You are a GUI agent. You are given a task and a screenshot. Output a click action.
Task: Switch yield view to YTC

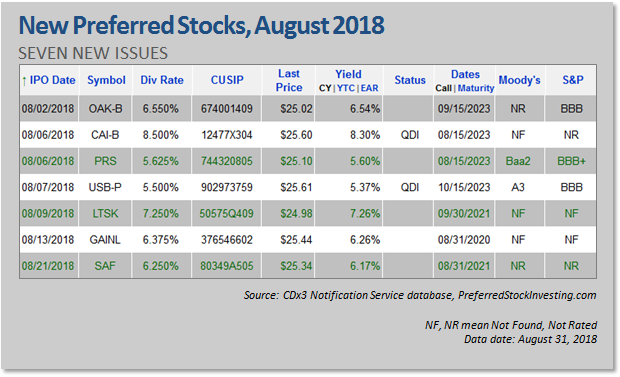[346, 88]
